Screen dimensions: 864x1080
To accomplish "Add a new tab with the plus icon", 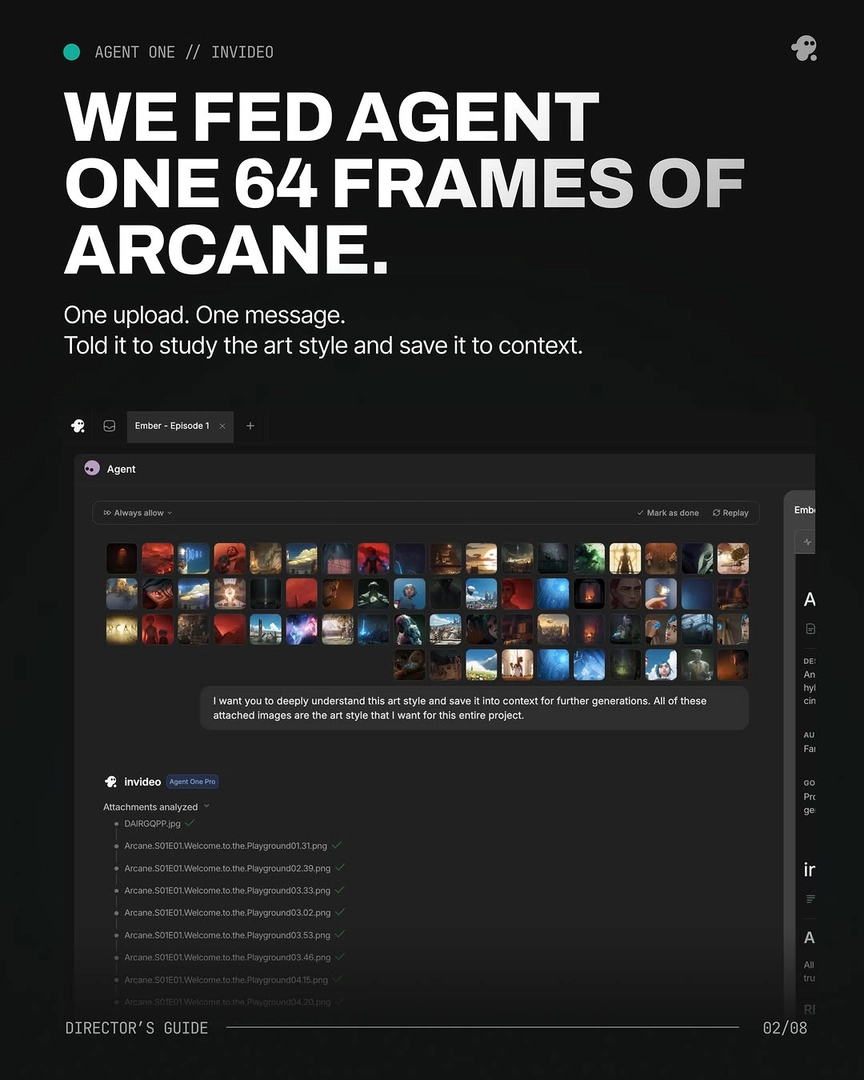I will pos(251,426).
